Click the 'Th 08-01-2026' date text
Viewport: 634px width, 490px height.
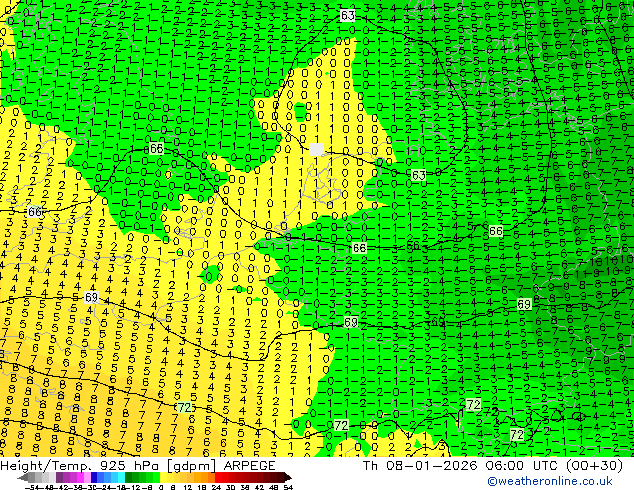point(420,466)
